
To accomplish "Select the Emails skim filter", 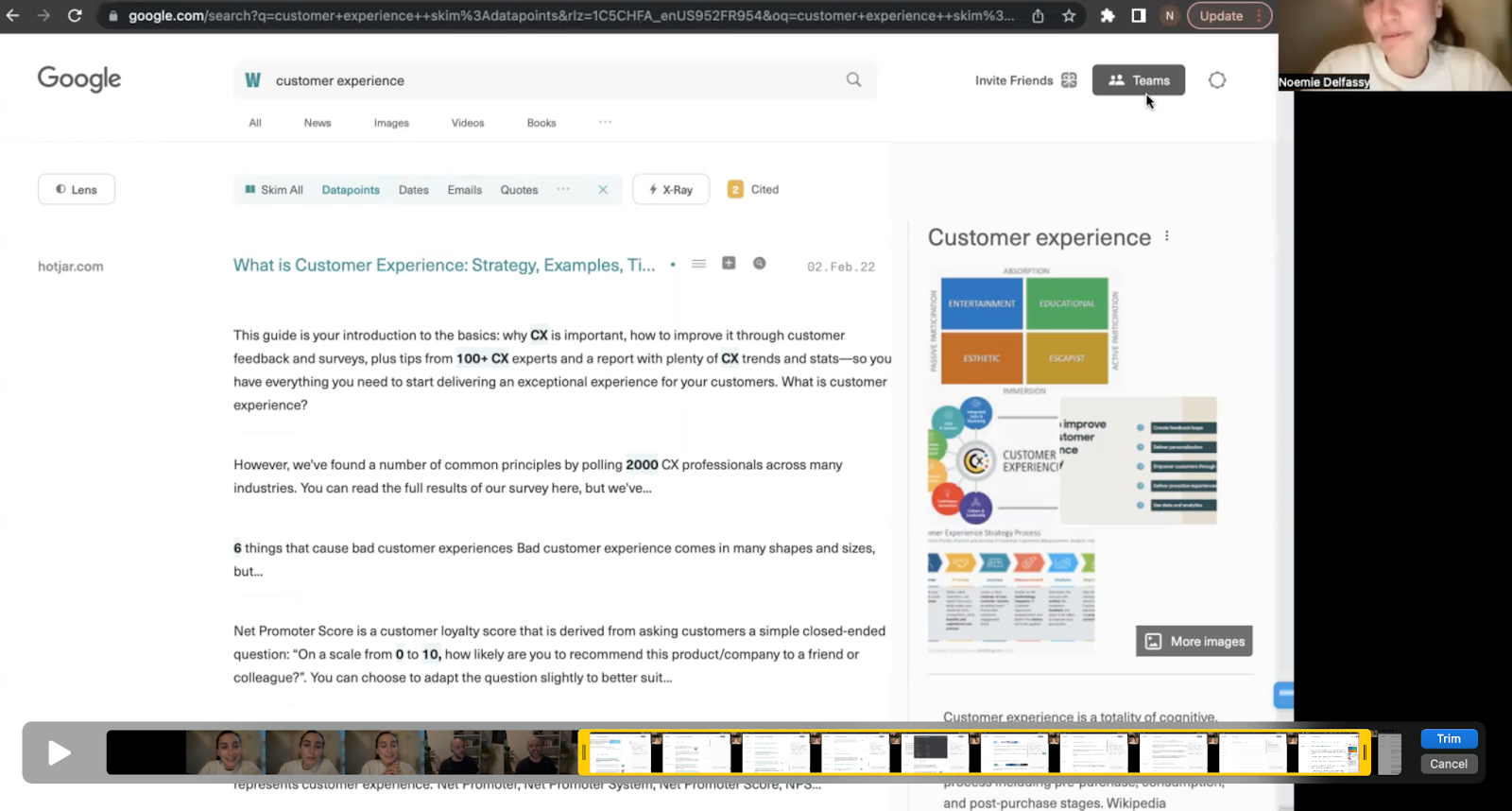I will pyautogui.click(x=465, y=190).
